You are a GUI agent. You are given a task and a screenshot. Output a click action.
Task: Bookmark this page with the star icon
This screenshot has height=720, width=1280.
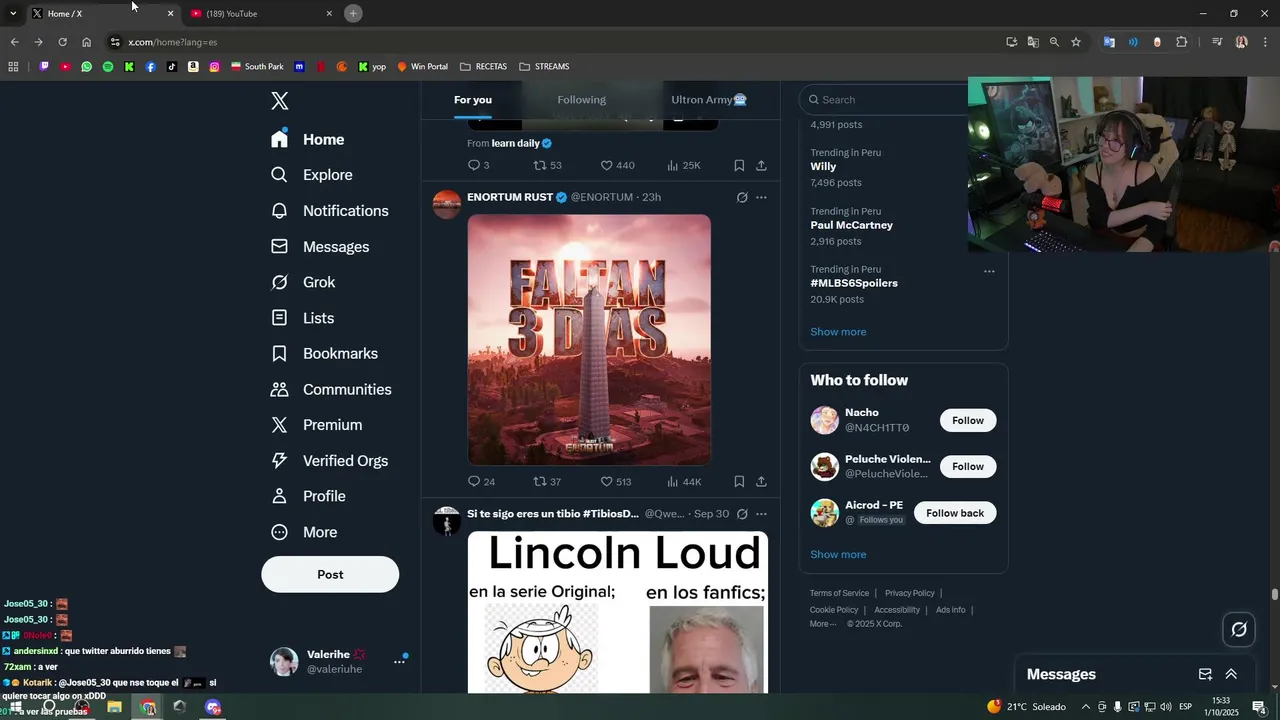point(1076,42)
